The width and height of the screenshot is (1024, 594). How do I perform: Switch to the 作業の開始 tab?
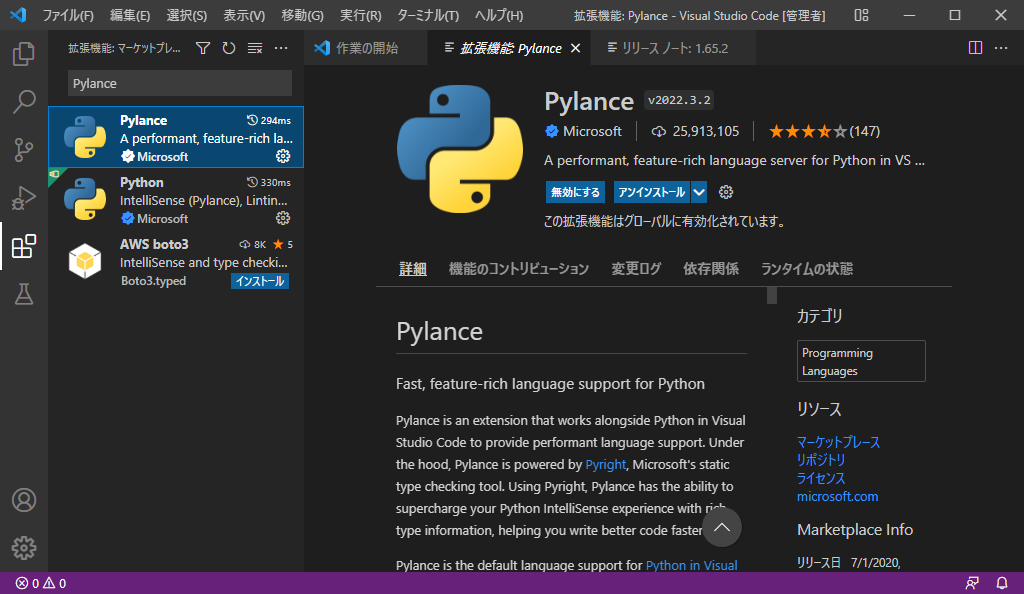pyautogui.click(x=366, y=48)
